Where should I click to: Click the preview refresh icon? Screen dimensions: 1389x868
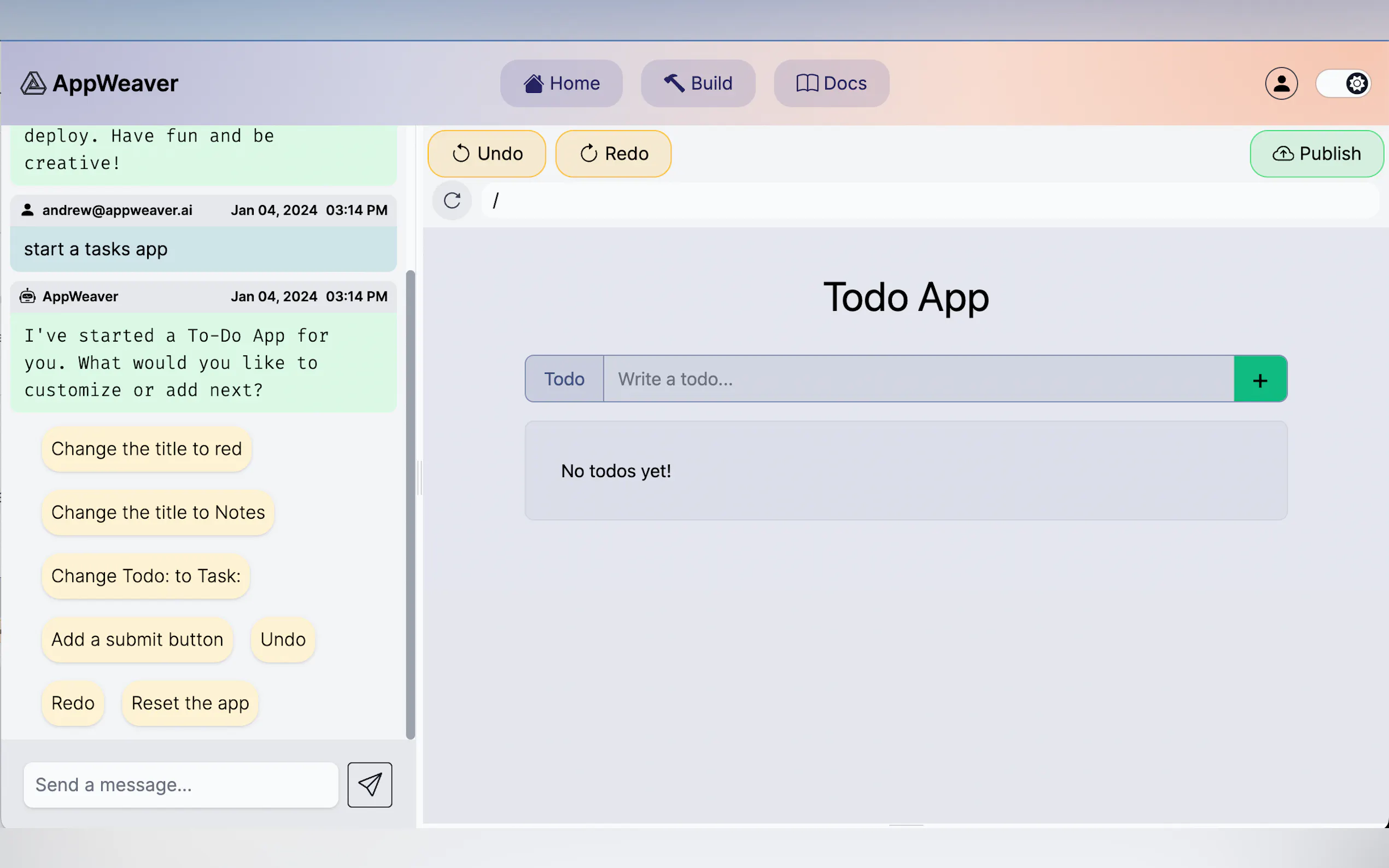[452, 201]
